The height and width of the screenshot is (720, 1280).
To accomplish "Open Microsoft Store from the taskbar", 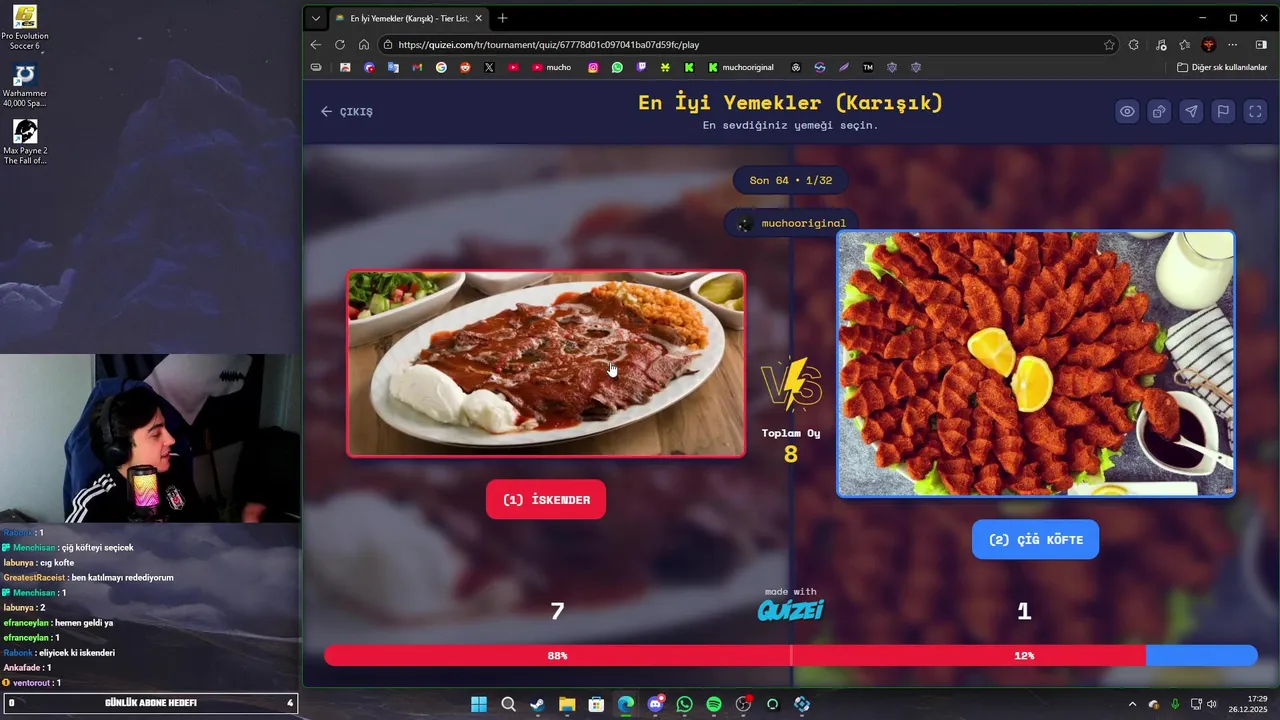I will coord(596,704).
